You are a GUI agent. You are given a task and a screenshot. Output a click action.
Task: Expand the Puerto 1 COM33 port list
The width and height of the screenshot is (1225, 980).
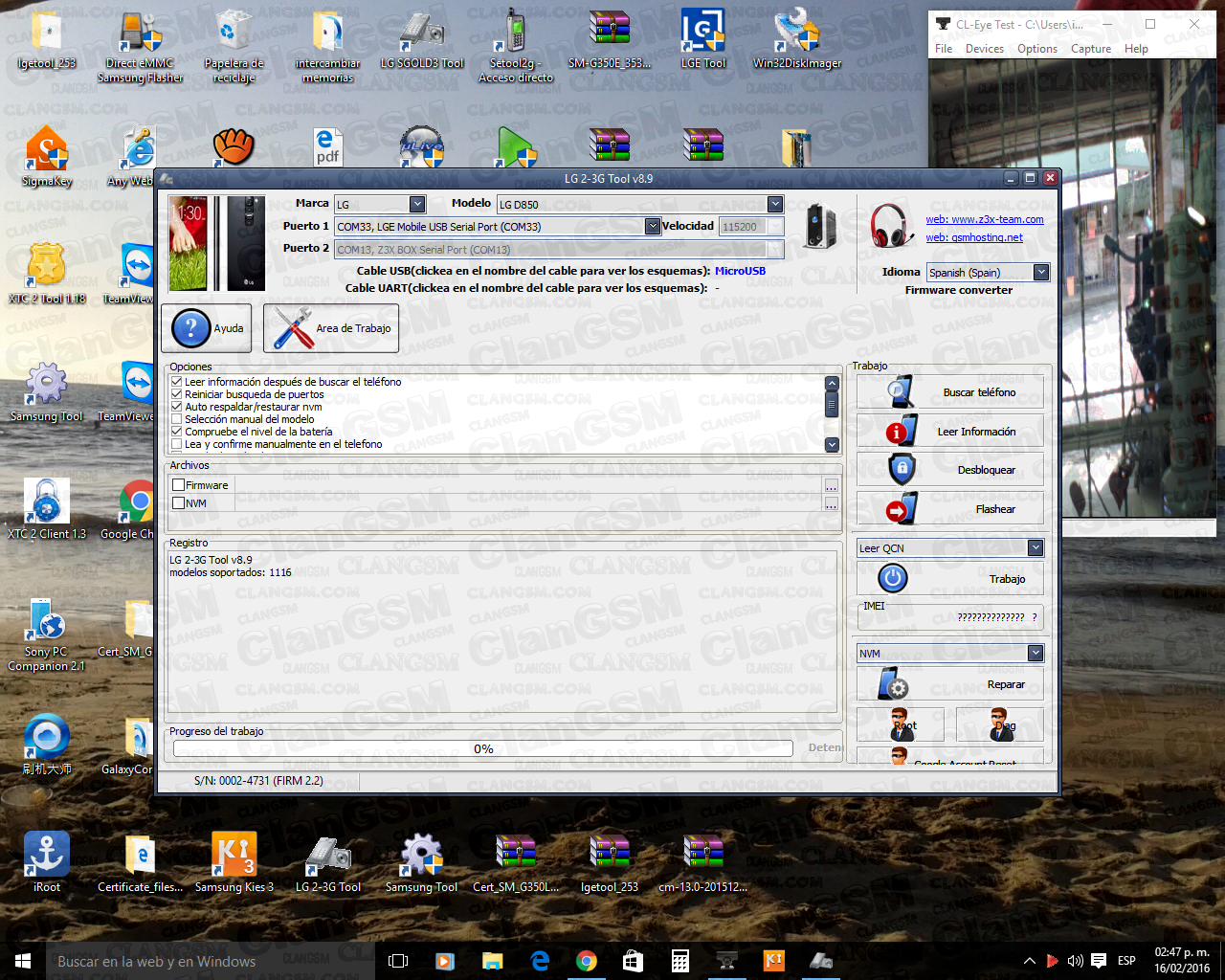coord(653,227)
